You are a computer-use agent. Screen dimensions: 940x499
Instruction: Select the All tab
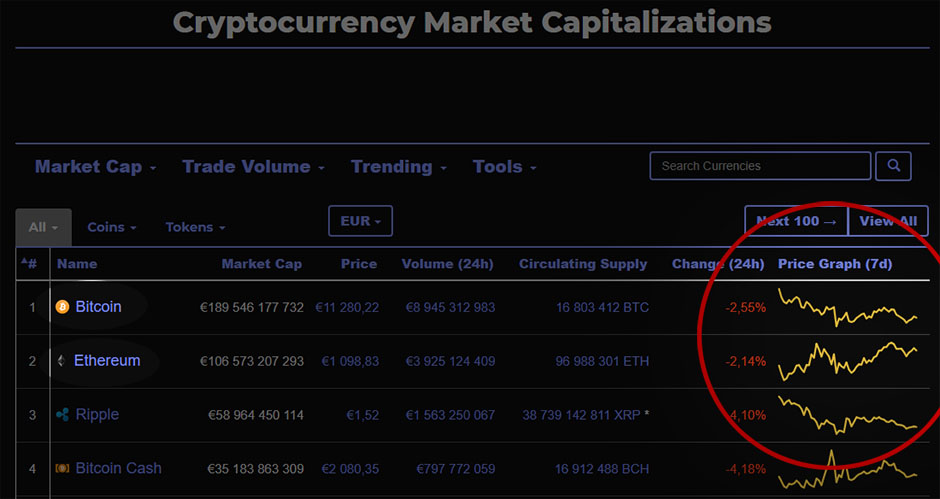point(43,227)
